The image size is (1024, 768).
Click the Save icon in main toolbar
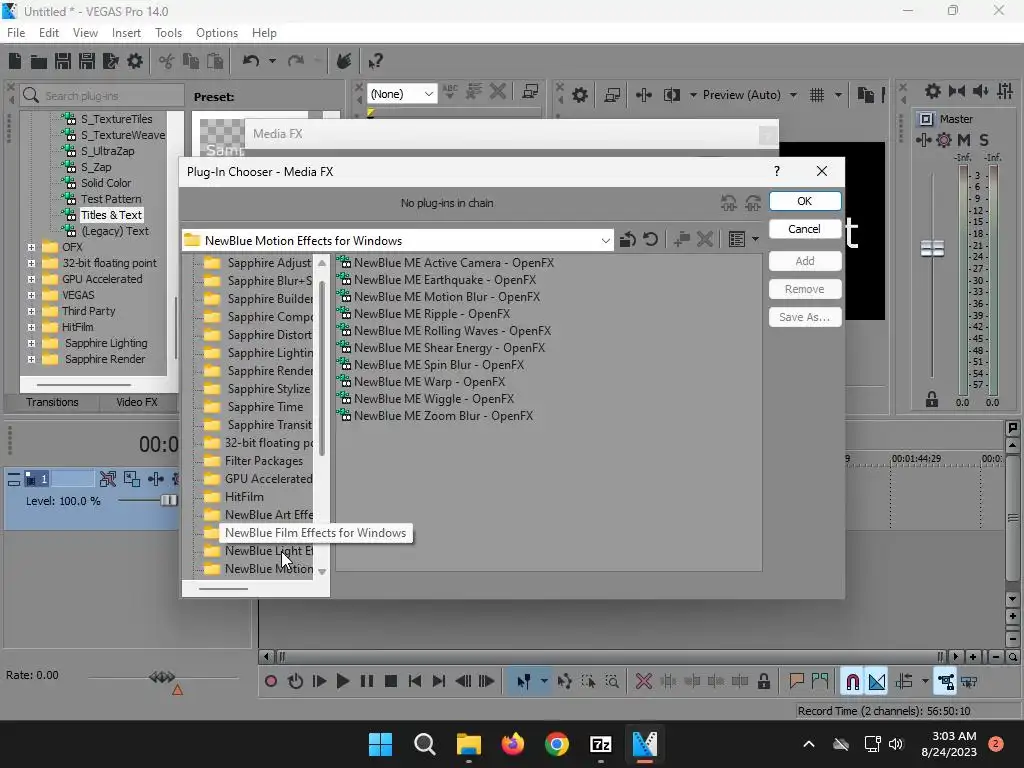[63, 61]
